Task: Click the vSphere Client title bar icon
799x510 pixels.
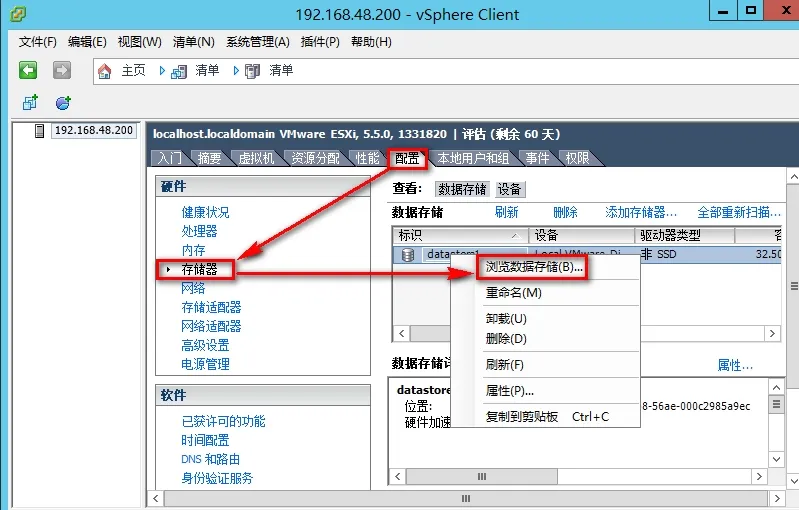Action: click(18, 13)
